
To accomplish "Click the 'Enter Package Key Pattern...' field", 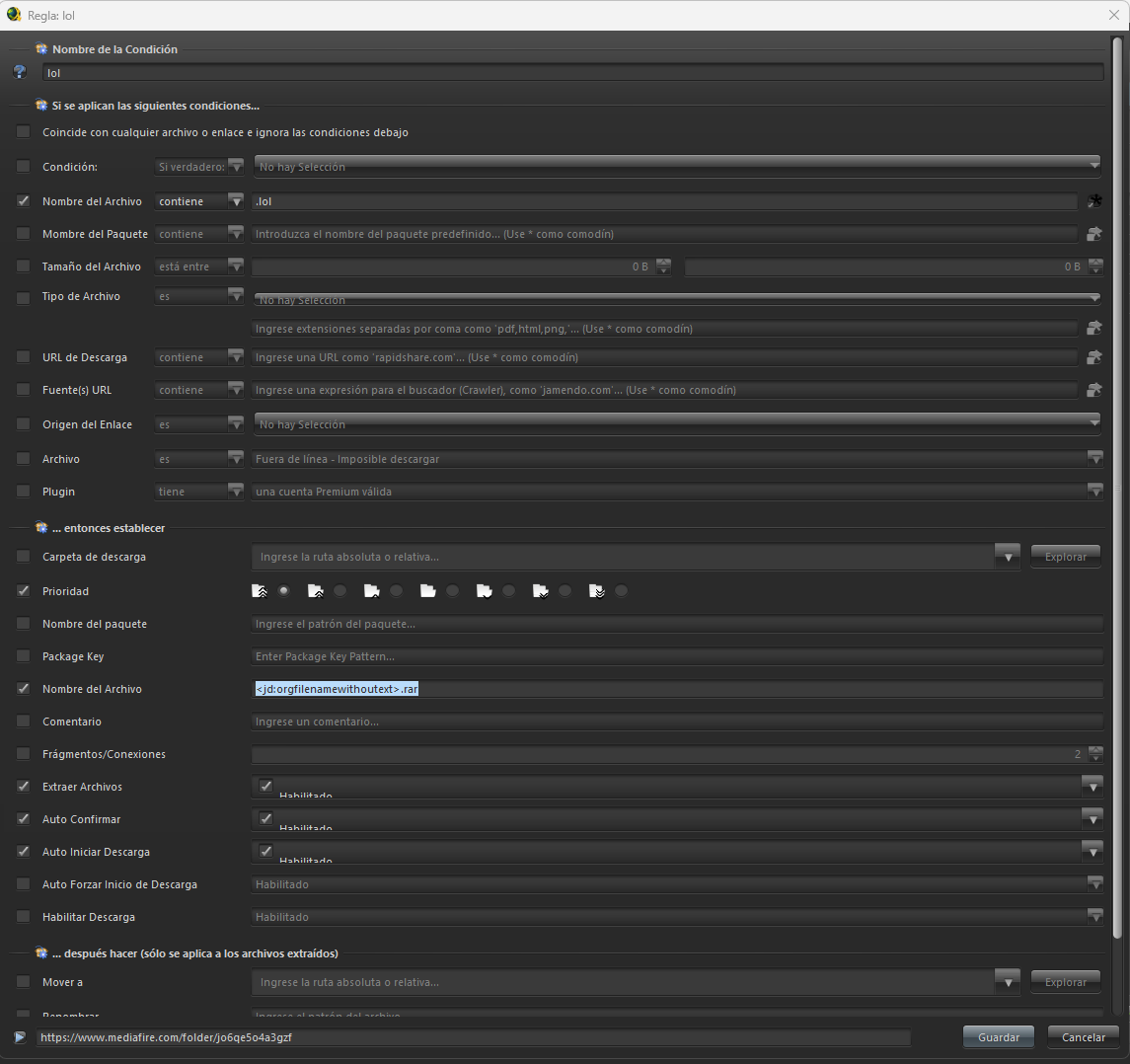I will click(x=677, y=656).
